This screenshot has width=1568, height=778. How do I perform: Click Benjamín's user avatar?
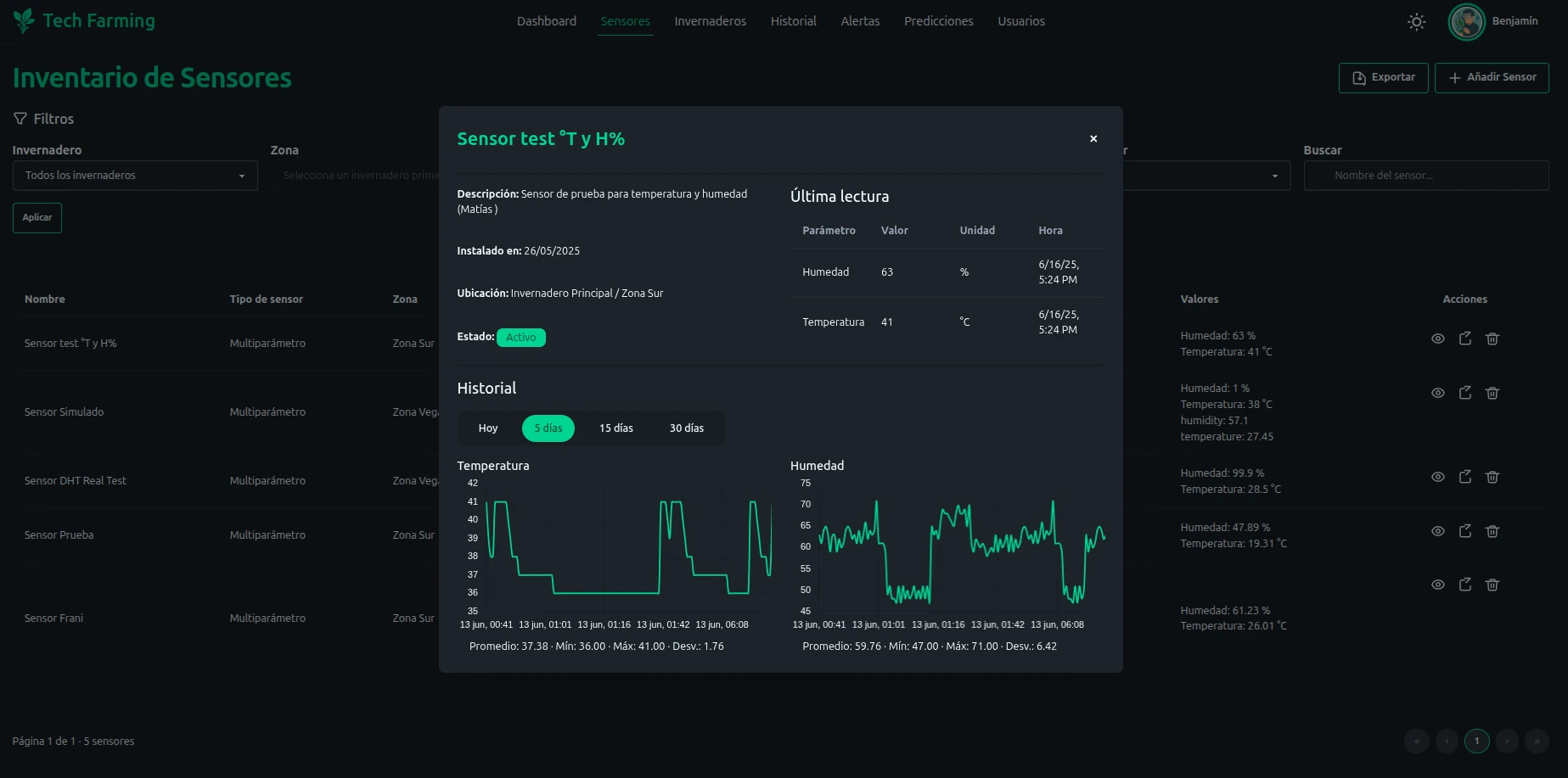1466,22
